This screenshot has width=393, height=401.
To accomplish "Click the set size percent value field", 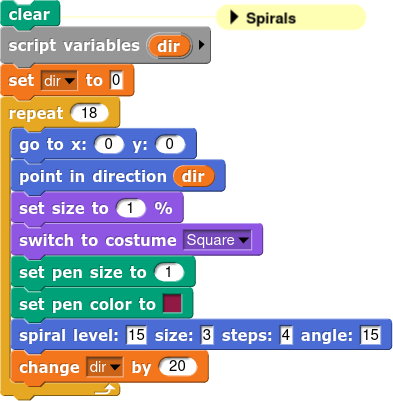I will [131, 208].
